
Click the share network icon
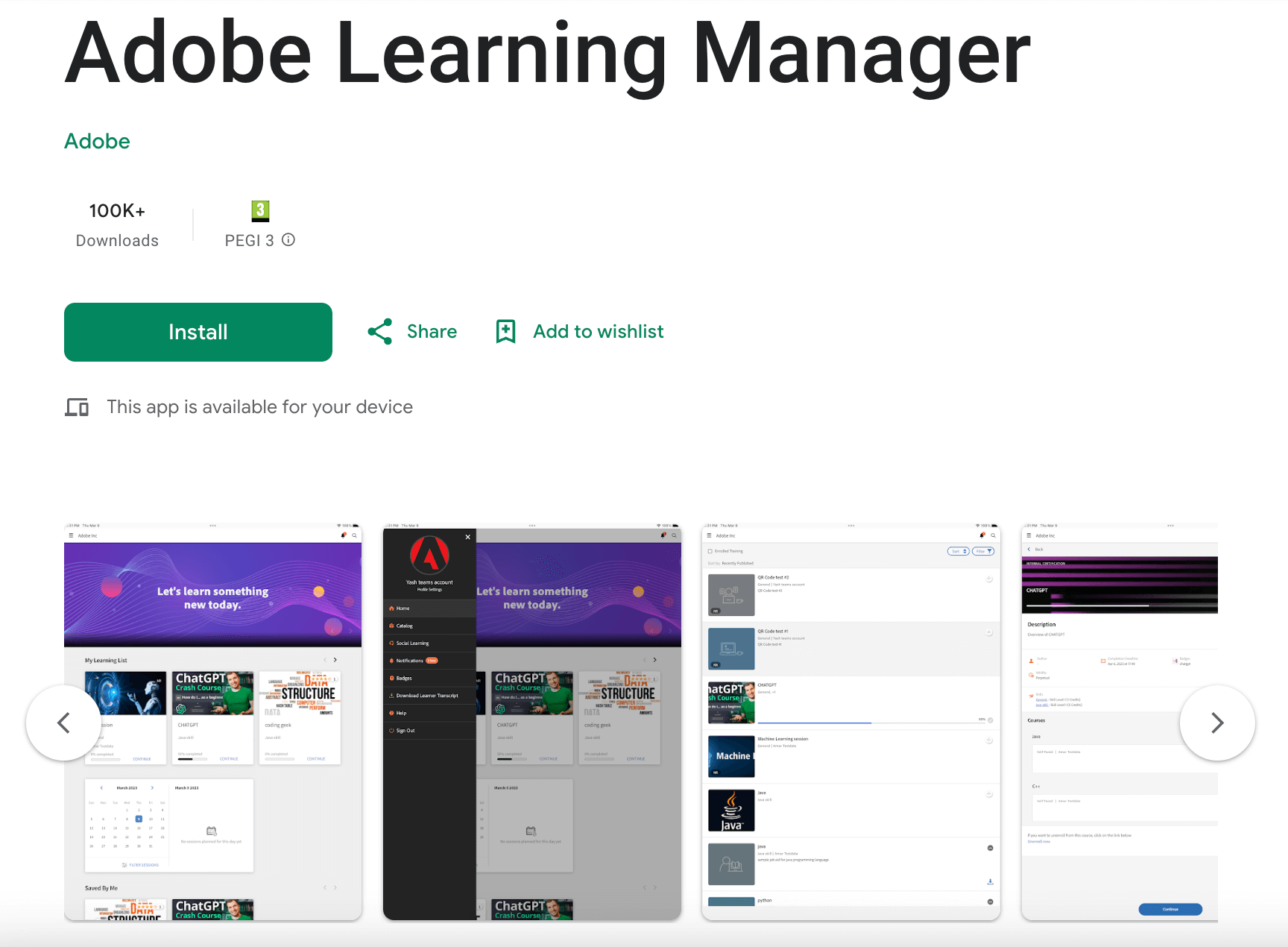point(380,332)
